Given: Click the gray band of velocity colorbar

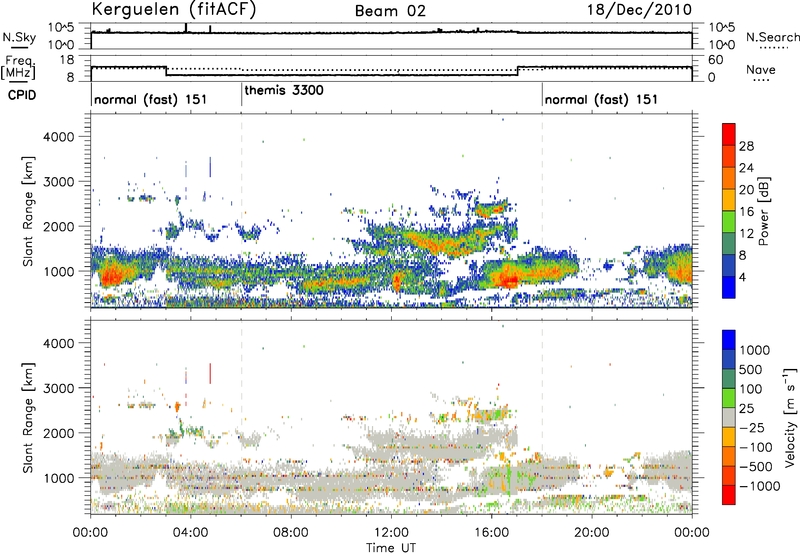Looking at the screenshot, I should 729,417.
